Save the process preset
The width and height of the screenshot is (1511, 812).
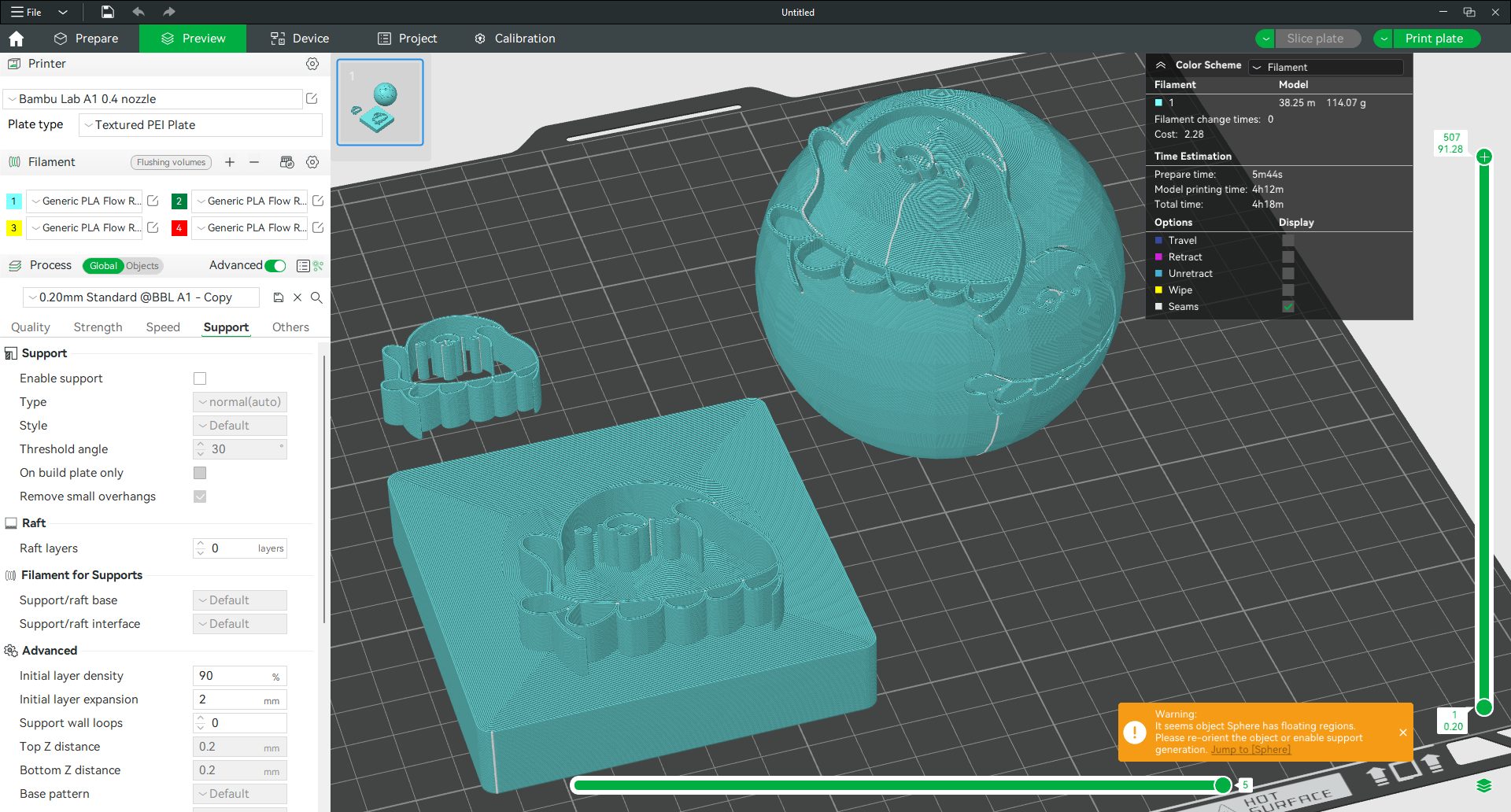(278, 297)
